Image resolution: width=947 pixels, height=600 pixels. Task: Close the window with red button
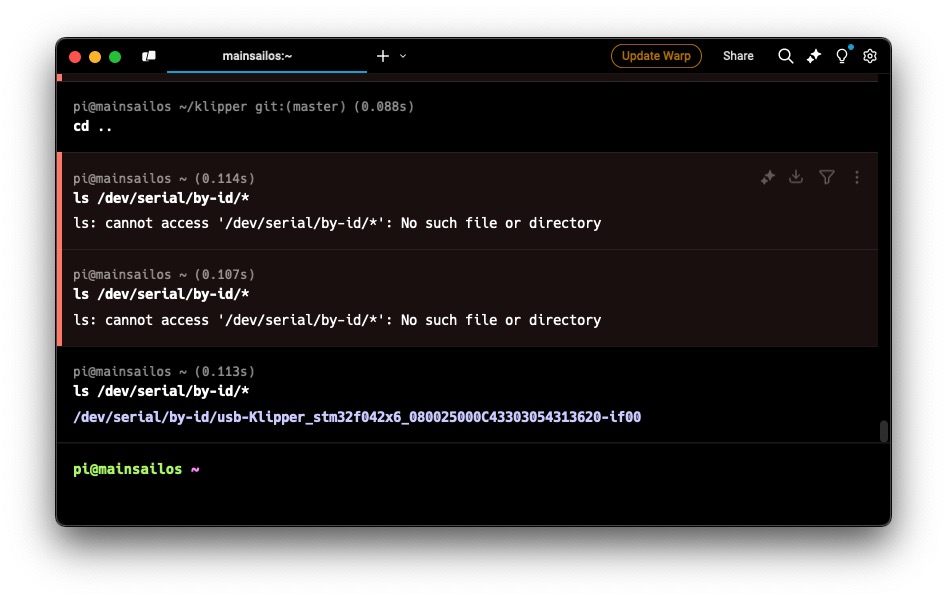[x=75, y=57]
